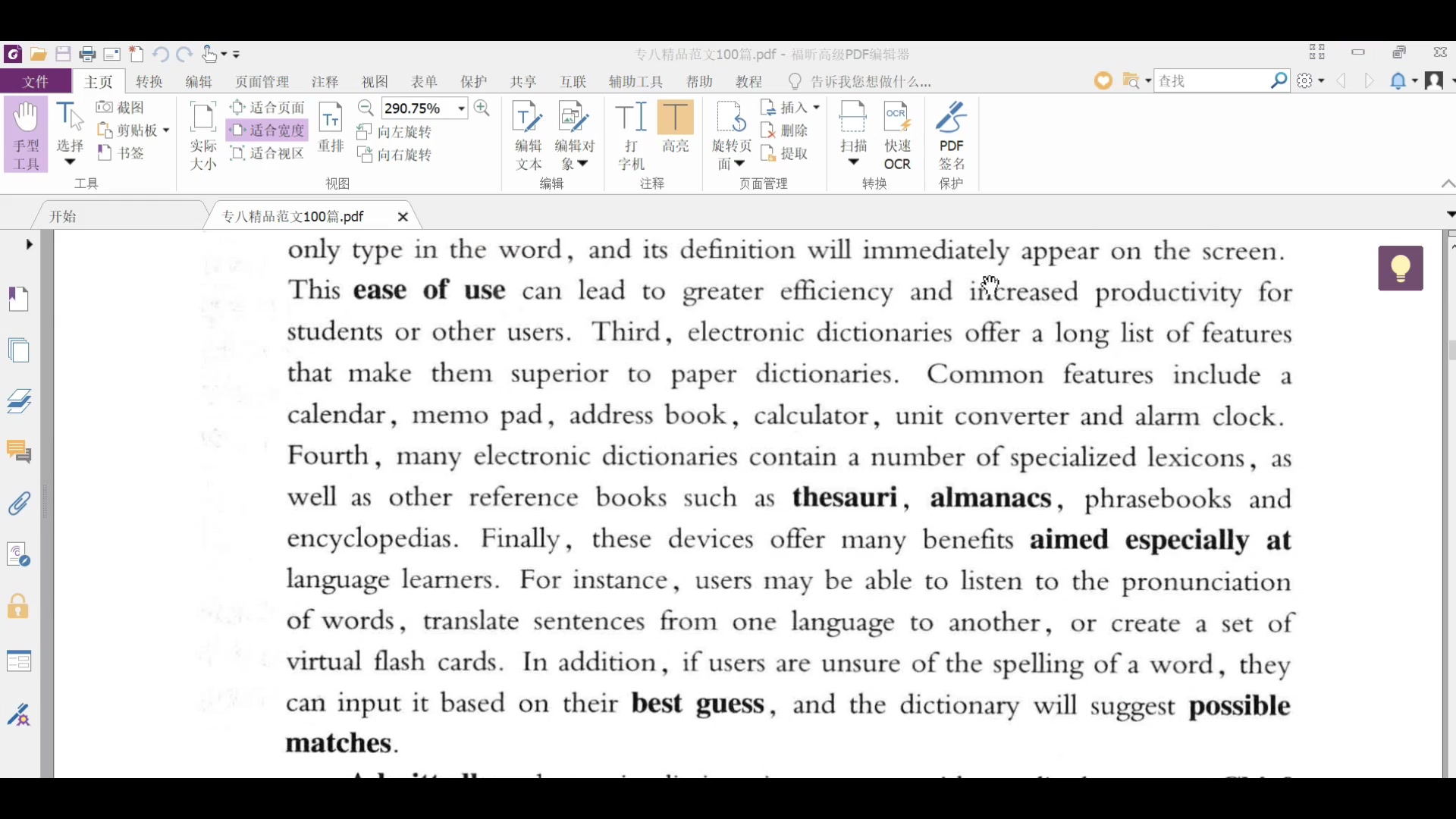Viewport: 1456px width, 819px height.
Task: Open the Help (帮助) ribbon tab
Action: (x=699, y=81)
